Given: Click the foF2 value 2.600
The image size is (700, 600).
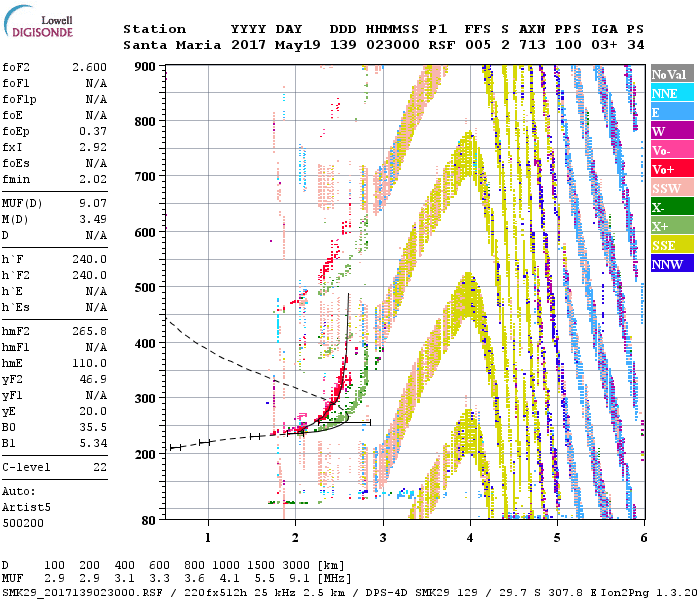Looking at the screenshot, I should 89,67.
